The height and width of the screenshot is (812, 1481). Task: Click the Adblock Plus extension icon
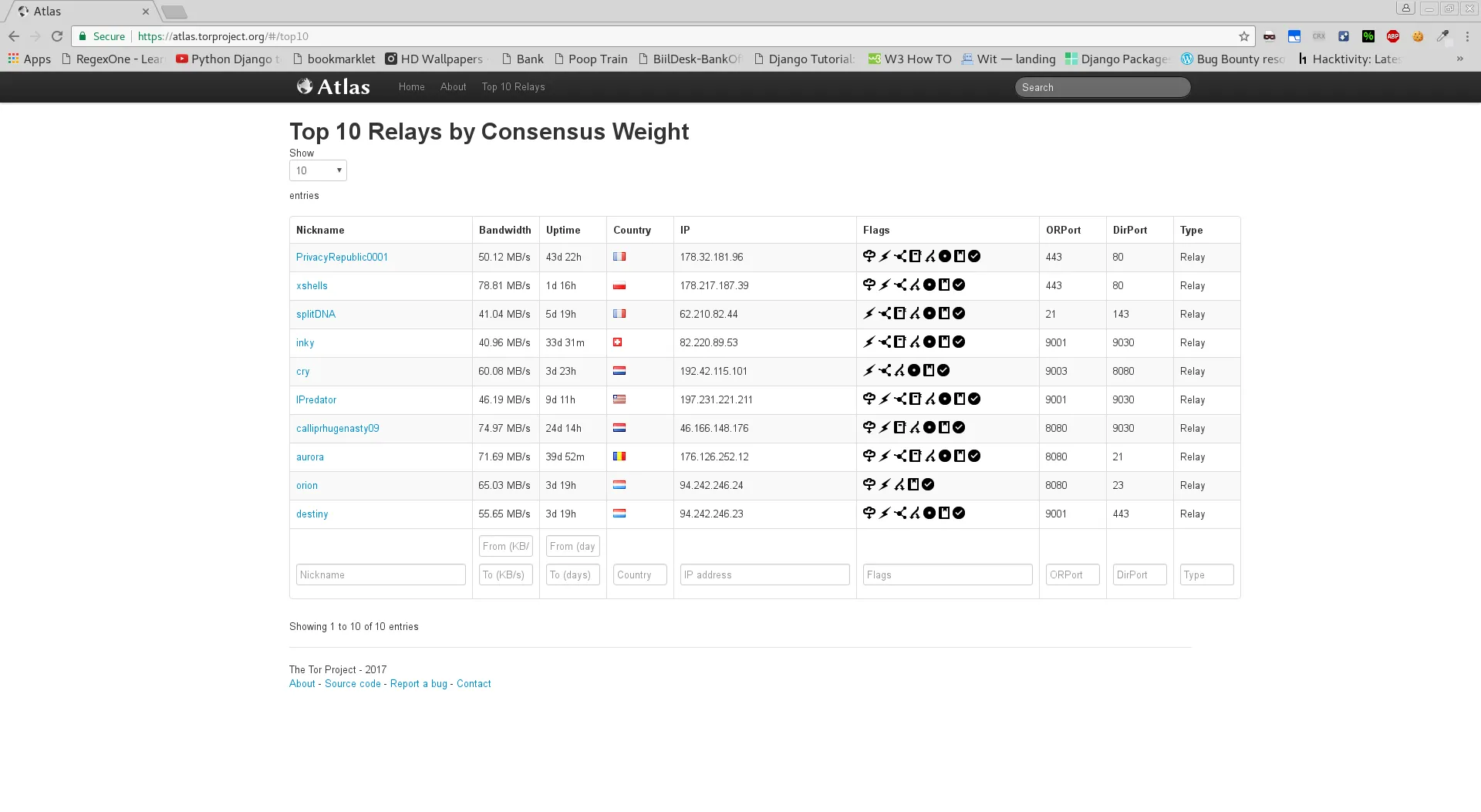click(x=1393, y=36)
